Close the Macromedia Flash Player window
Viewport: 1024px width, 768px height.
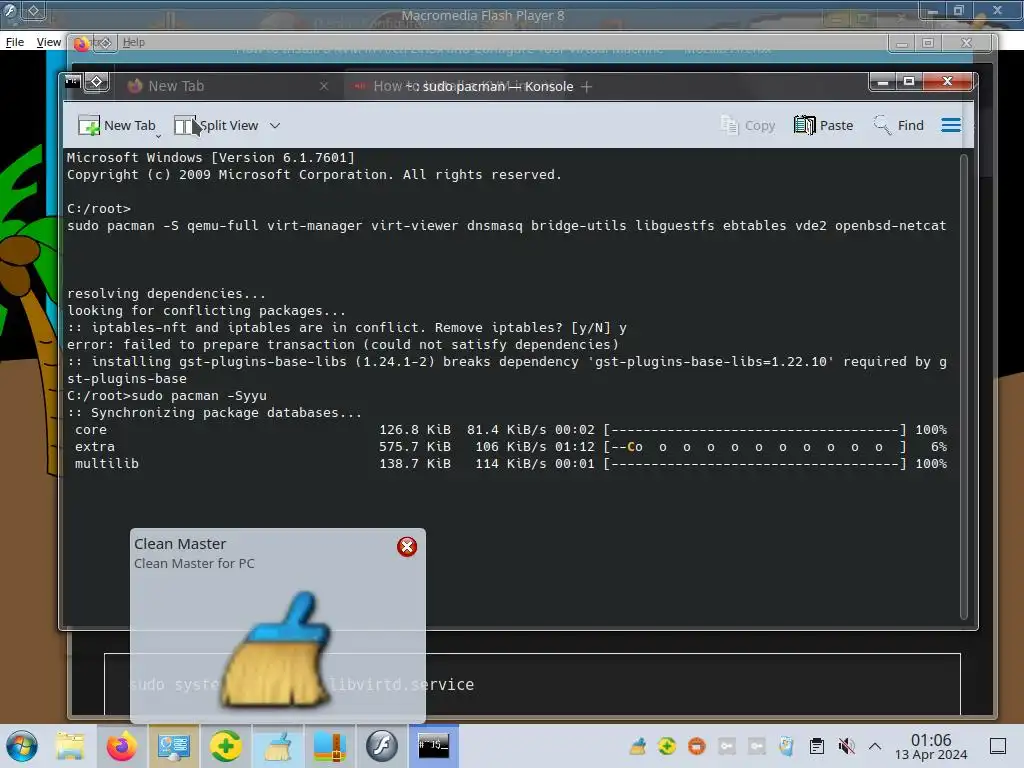pos(997,10)
